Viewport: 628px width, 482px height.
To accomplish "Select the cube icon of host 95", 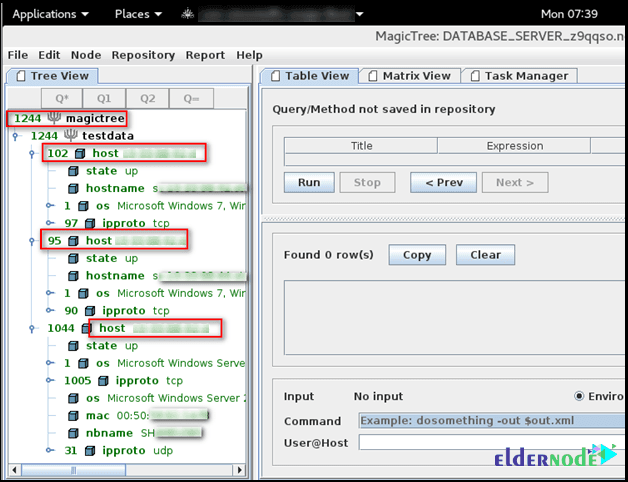I will 75,241.
